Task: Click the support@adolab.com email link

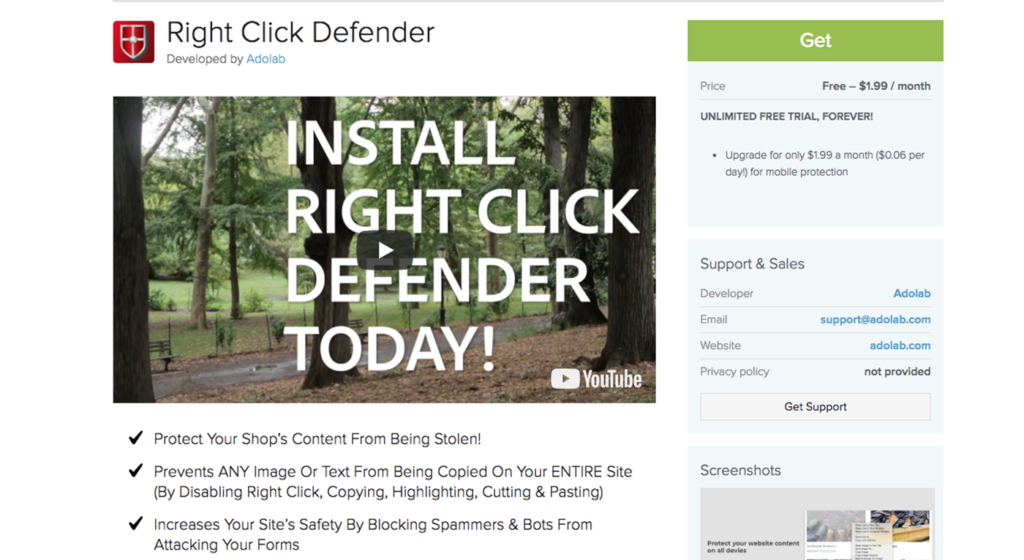Action: tap(875, 320)
